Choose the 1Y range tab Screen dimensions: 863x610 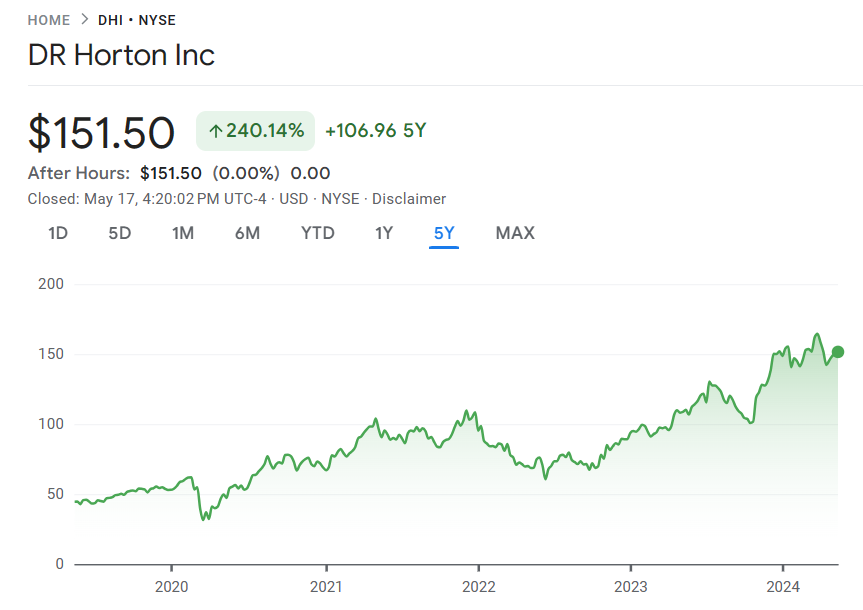click(384, 233)
